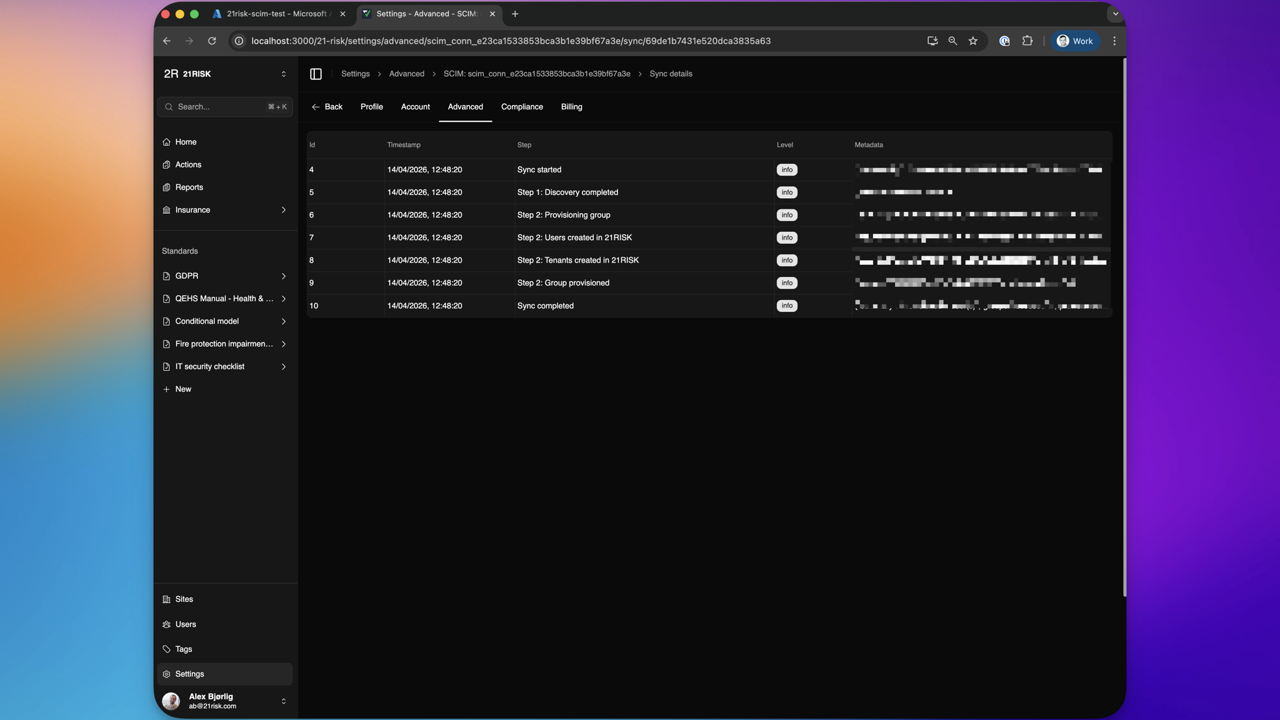This screenshot has height=720, width=1280.
Task: Click the info badge for Step 2: Provisioning group
Action: click(787, 214)
